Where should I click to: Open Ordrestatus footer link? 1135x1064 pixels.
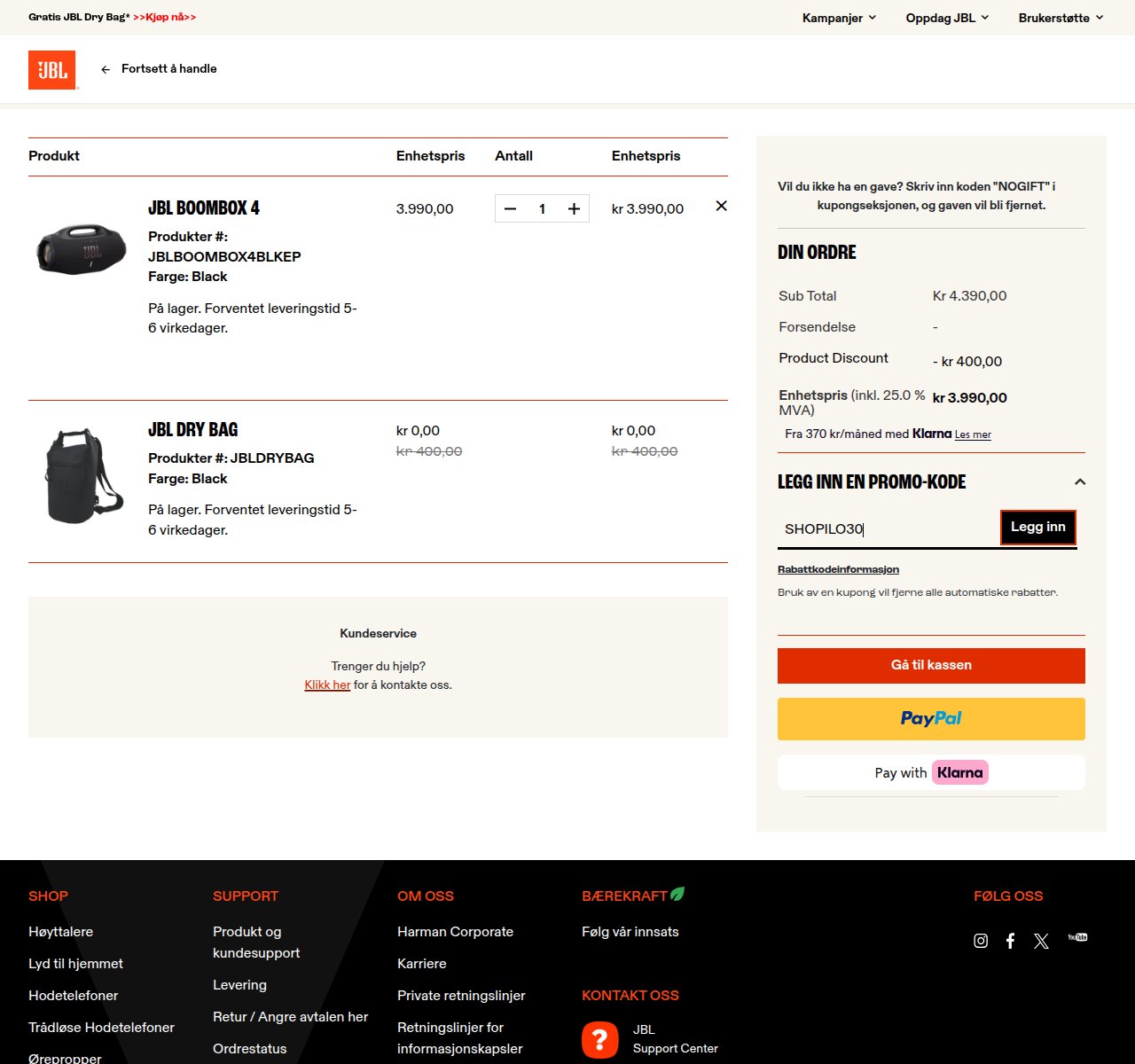coord(249,1048)
